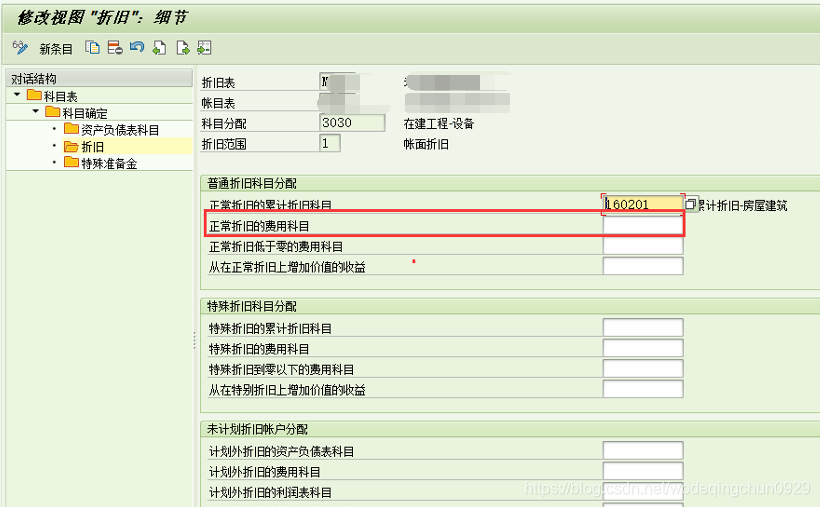This screenshot has width=820, height=507.
Task: Click the 帐目表 field label
Action: [218, 103]
